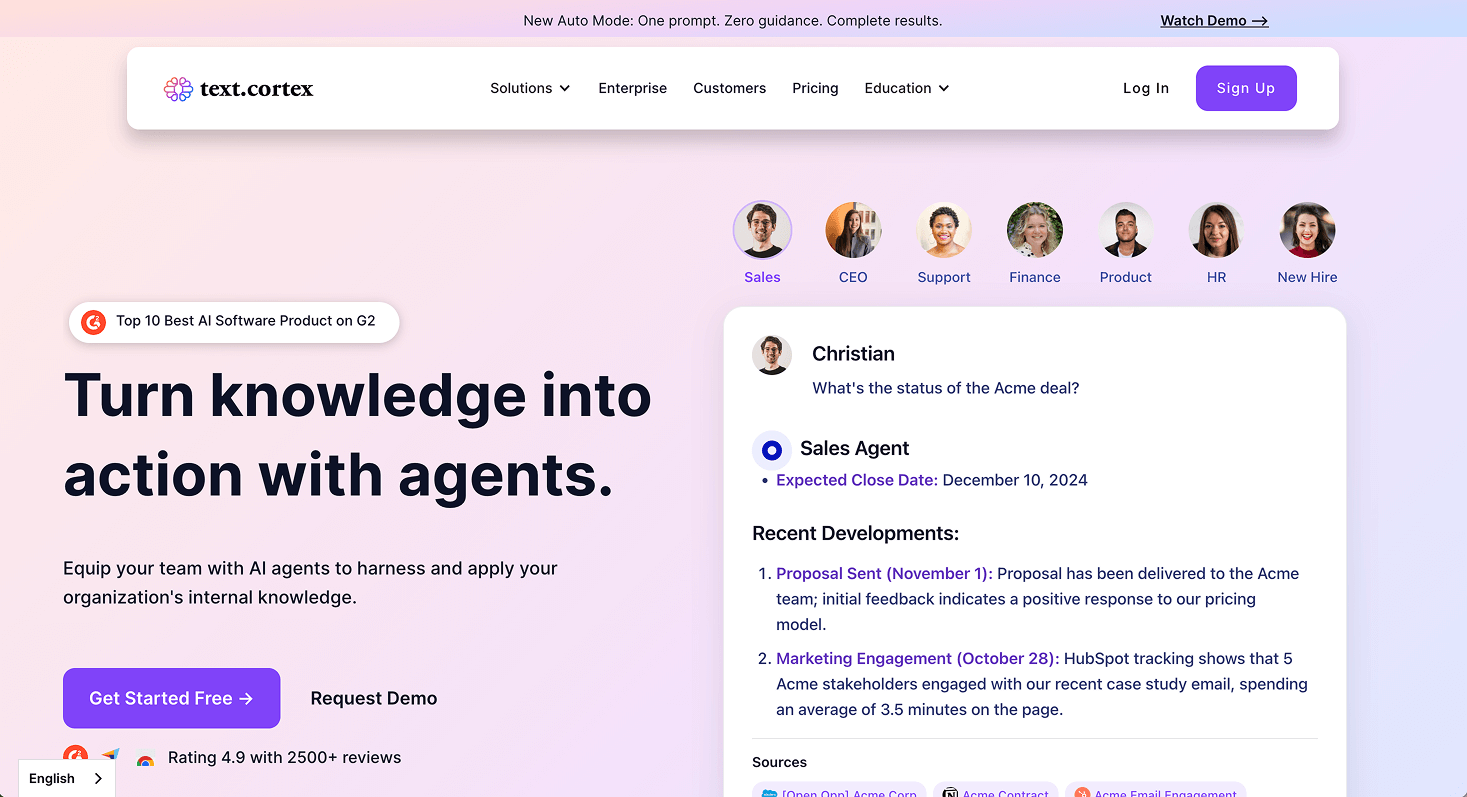1467x797 pixels.
Task: Open the Pricing nav link
Action: [x=815, y=88]
